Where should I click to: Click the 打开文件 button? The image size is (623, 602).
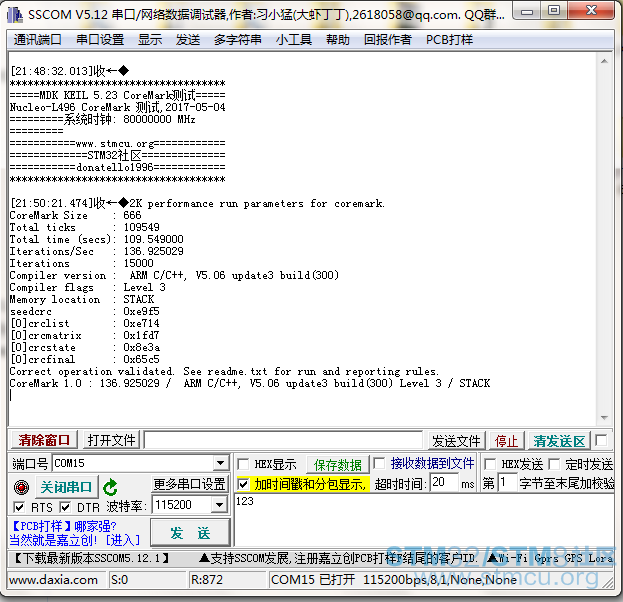point(111,440)
